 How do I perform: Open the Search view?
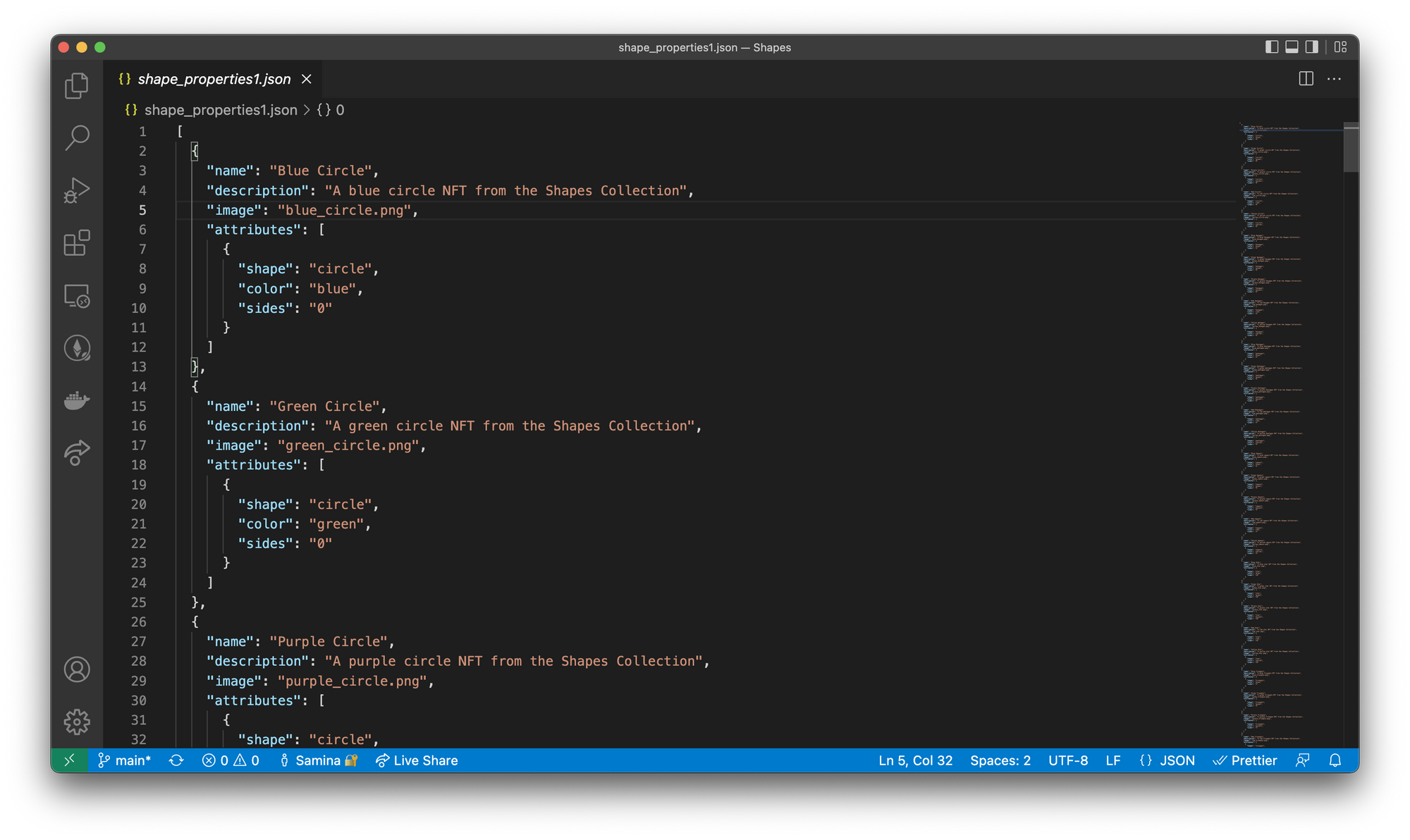77,138
